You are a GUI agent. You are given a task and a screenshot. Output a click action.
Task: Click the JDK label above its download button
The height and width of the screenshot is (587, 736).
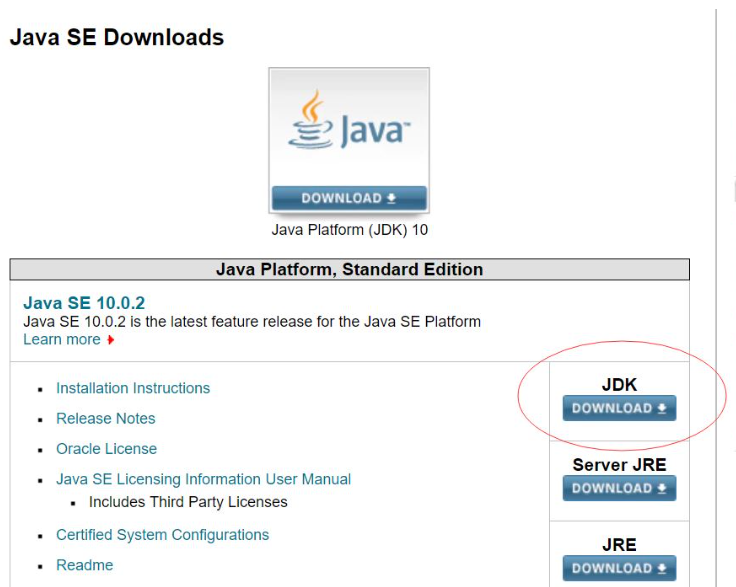click(x=619, y=385)
